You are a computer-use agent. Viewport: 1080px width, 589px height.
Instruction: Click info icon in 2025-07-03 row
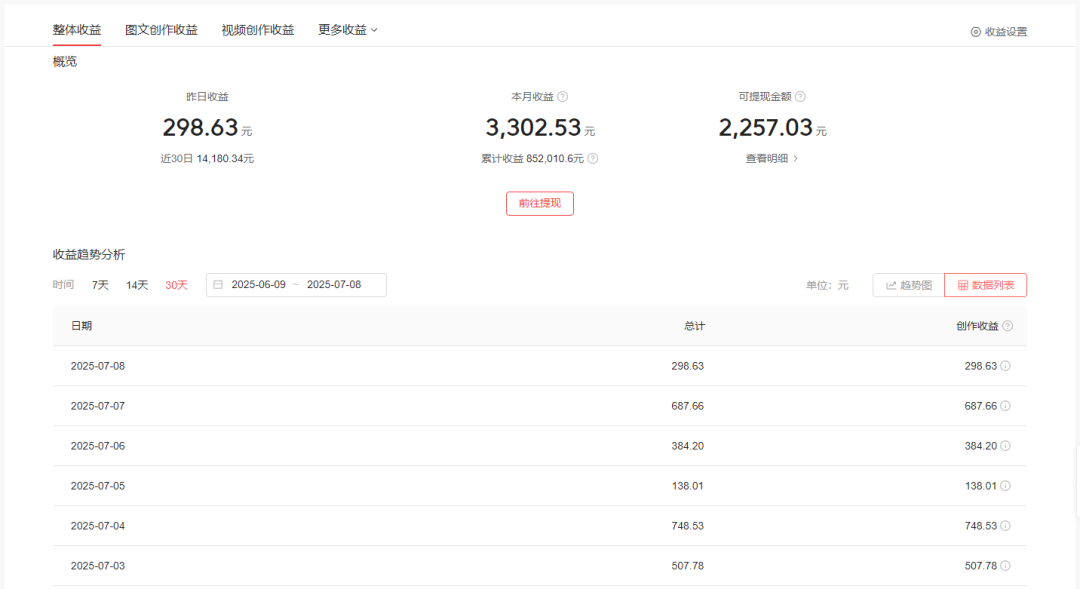coord(1006,566)
